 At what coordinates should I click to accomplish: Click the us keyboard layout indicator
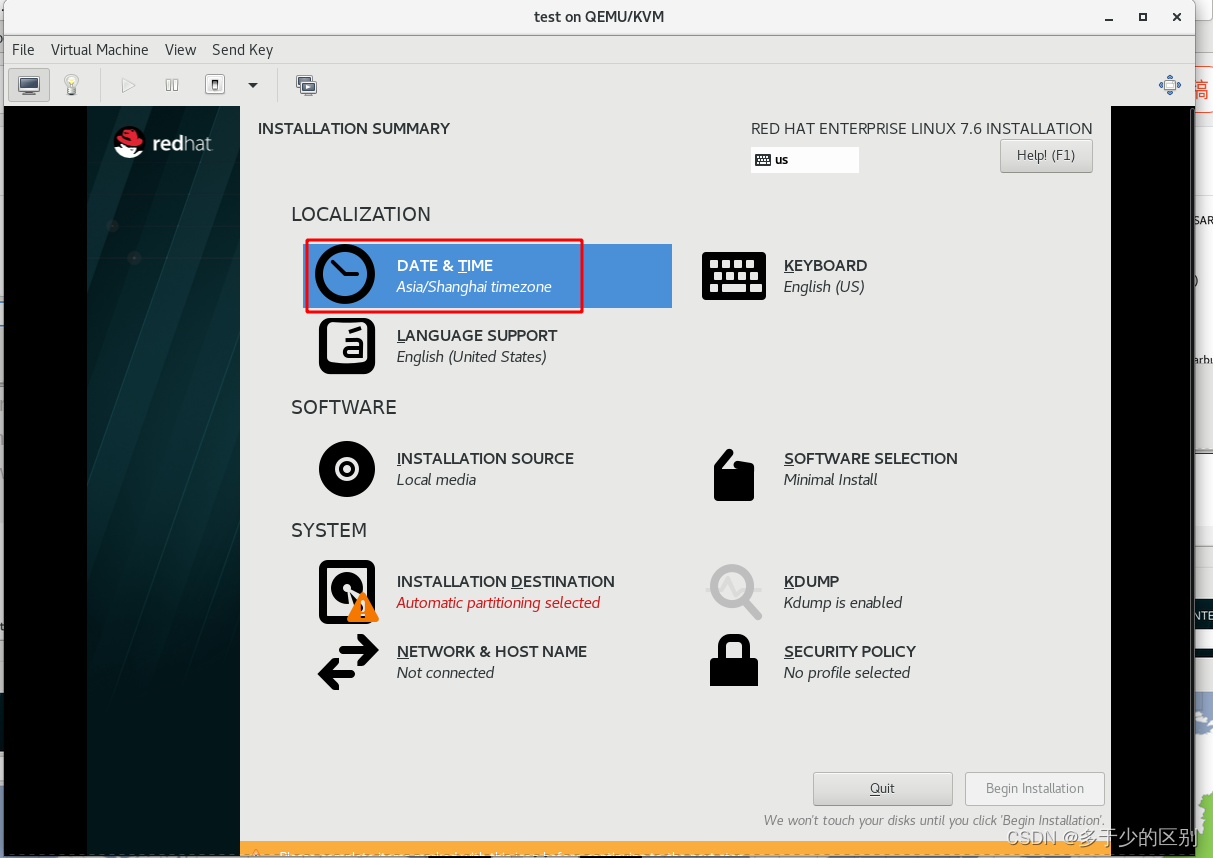click(804, 160)
